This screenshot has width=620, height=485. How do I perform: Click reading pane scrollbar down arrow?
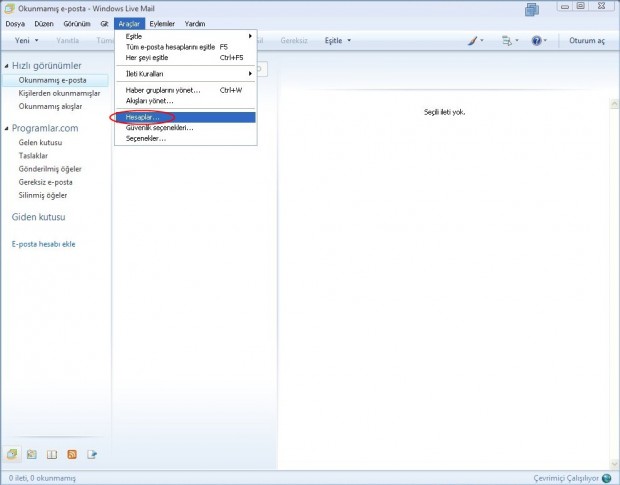(614, 464)
